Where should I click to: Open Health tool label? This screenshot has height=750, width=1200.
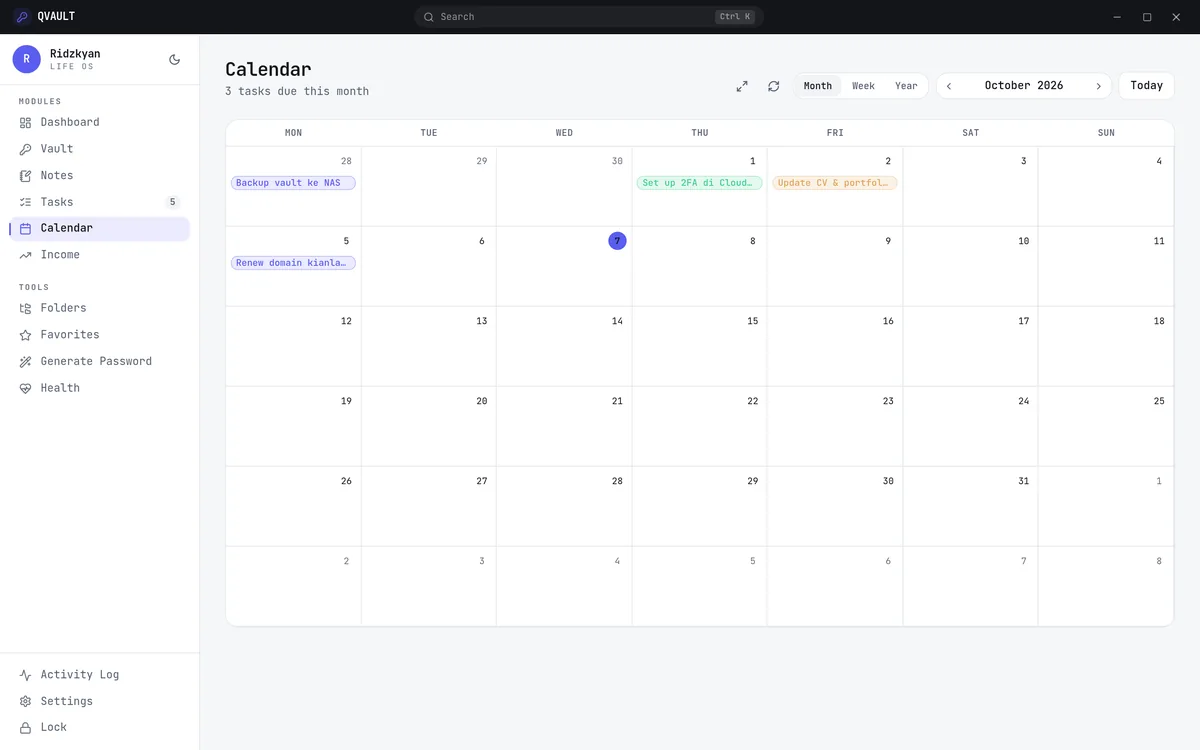pyautogui.click(x=60, y=388)
